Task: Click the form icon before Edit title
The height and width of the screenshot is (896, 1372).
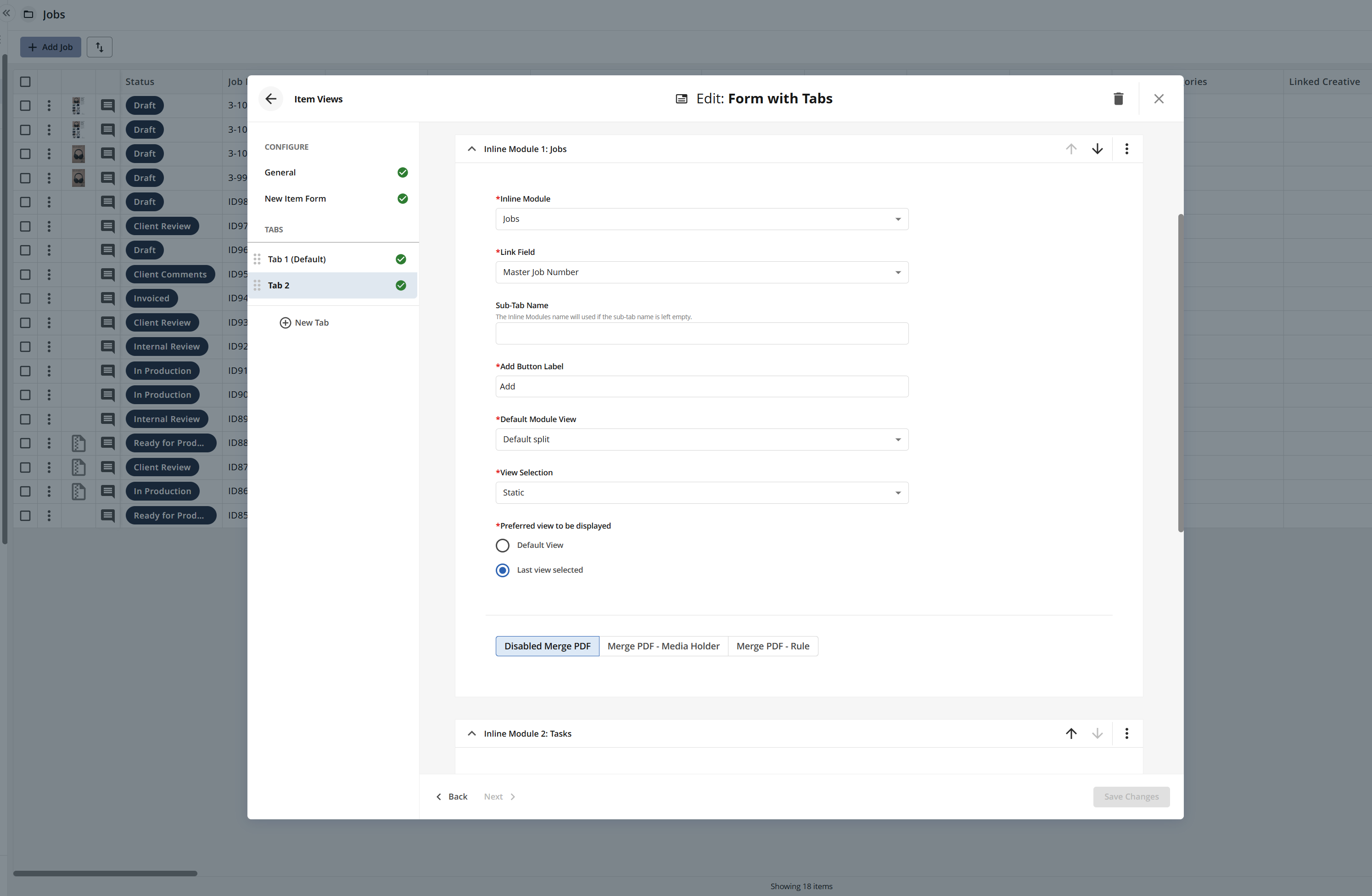Action: coord(681,99)
